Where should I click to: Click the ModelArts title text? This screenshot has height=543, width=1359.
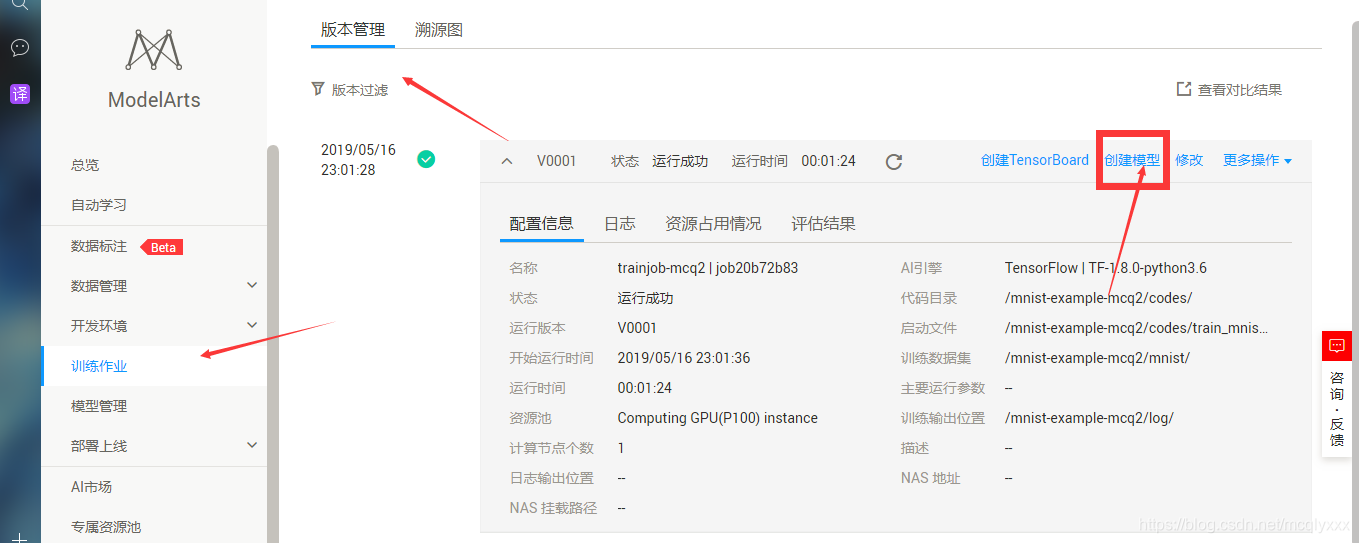click(x=154, y=100)
